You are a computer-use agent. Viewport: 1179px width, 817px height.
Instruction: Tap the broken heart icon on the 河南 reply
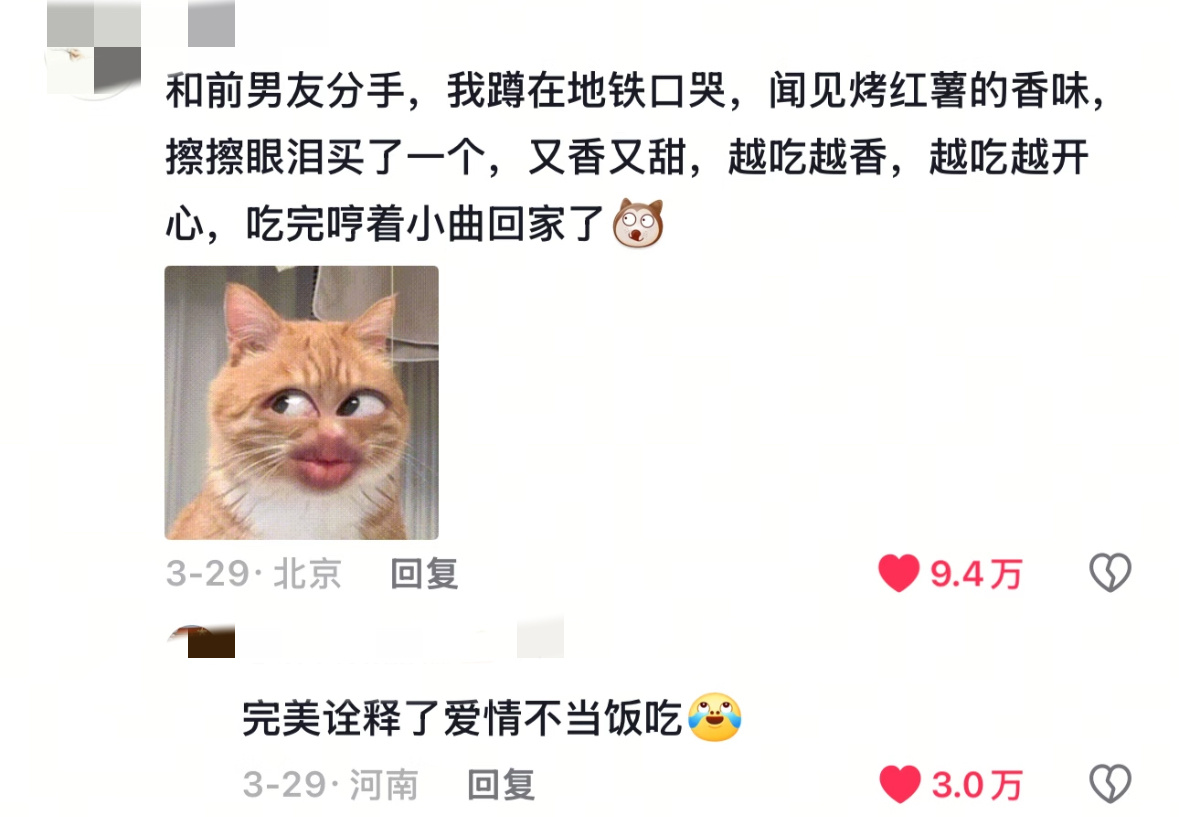coord(1111,784)
